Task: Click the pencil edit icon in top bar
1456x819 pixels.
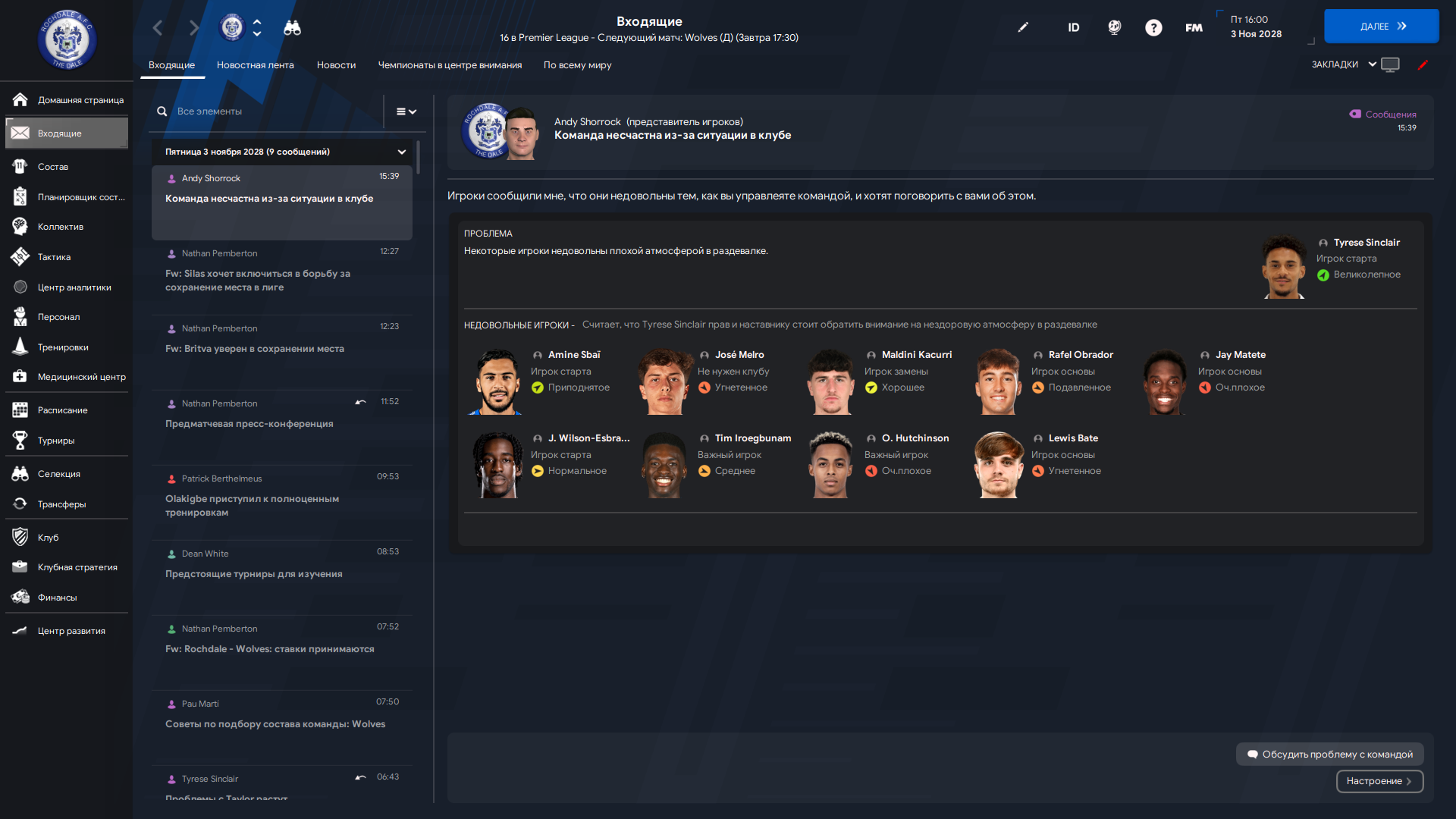Action: (x=1023, y=27)
